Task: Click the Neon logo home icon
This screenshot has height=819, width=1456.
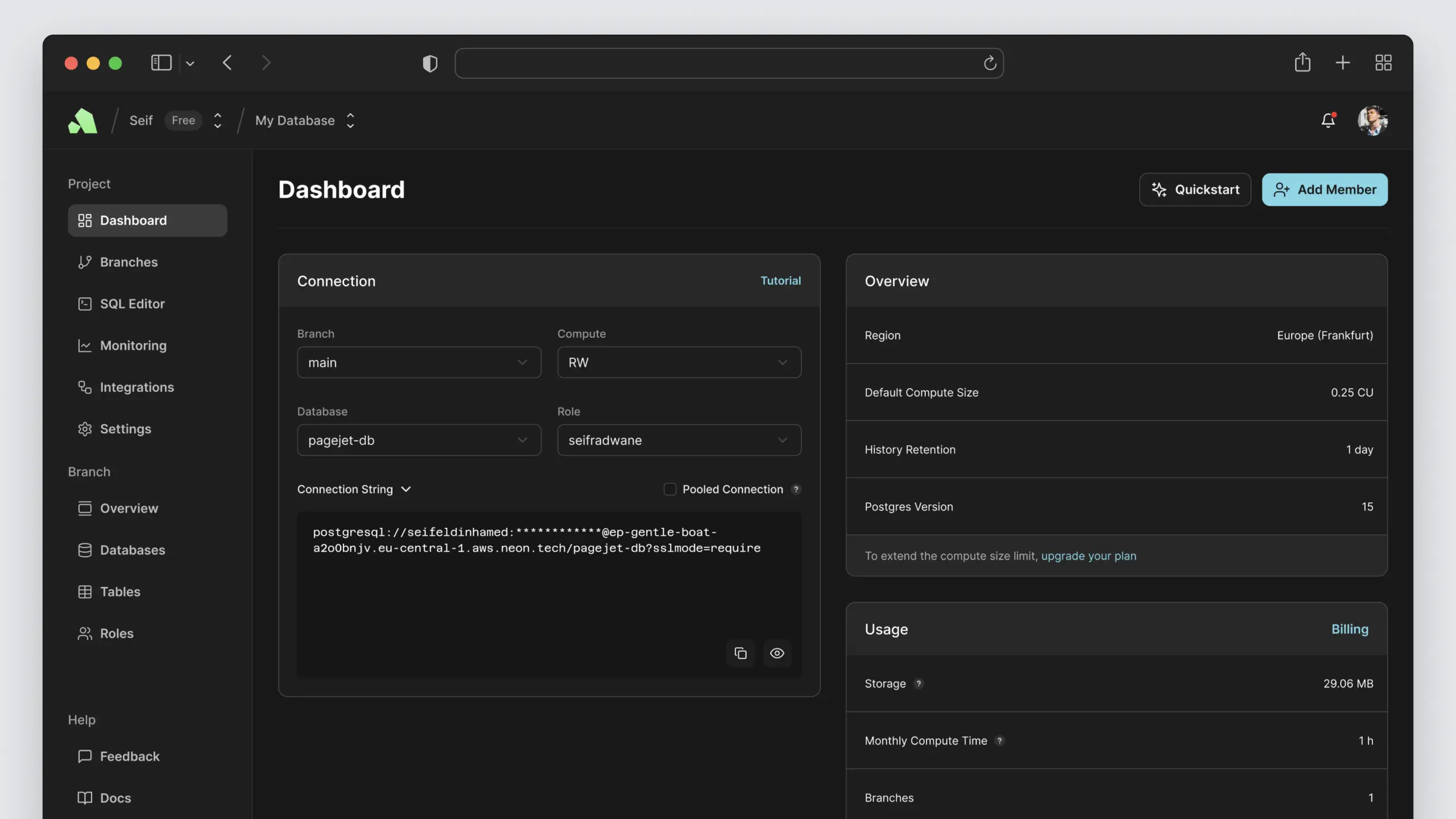Action: pyautogui.click(x=82, y=121)
